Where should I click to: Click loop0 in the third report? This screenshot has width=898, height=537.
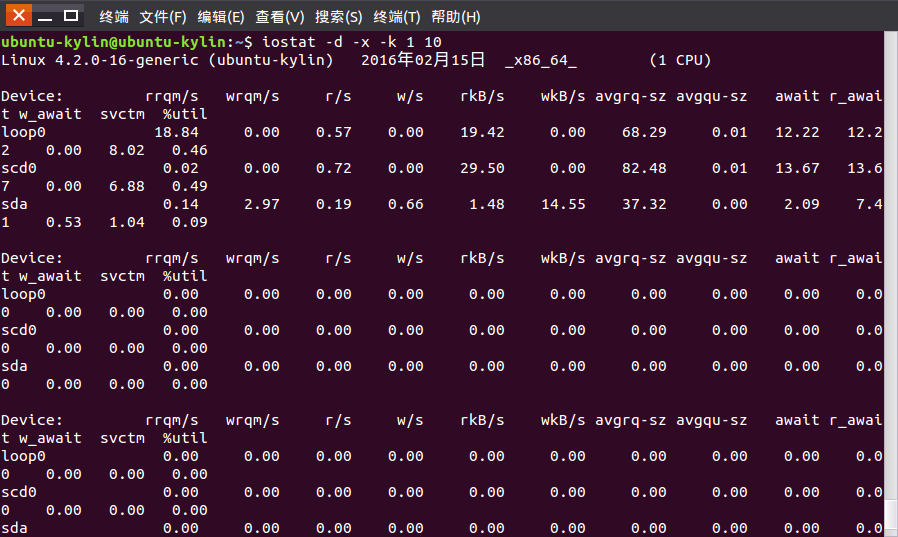coord(23,456)
